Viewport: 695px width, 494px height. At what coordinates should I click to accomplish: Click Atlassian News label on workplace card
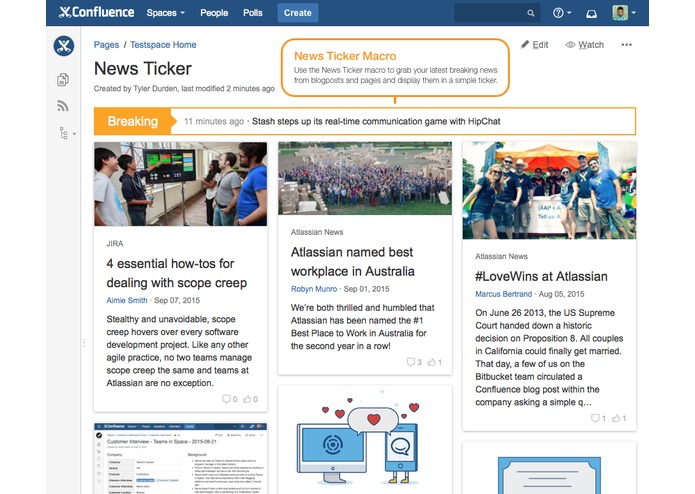(x=317, y=232)
